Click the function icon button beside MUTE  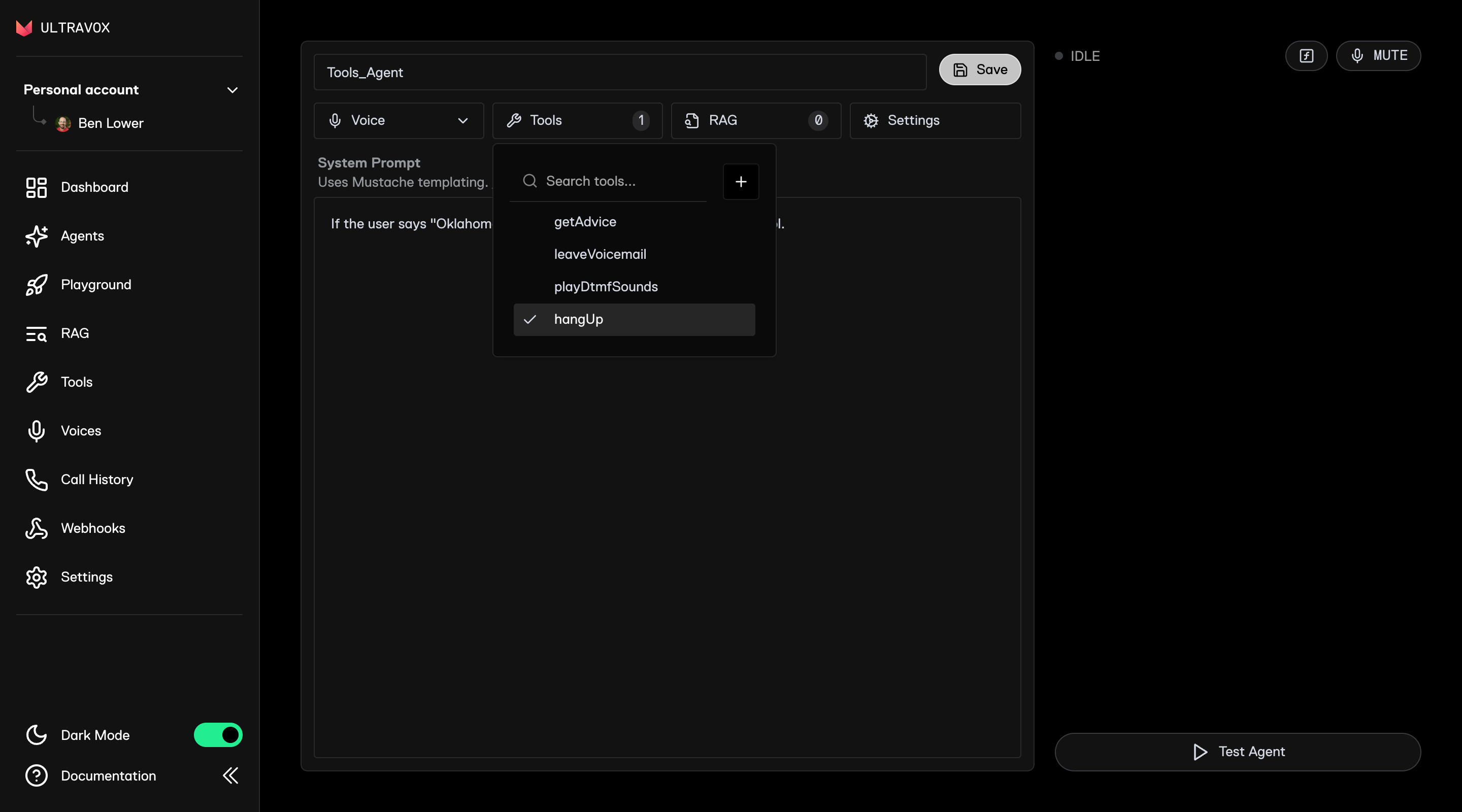(x=1306, y=56)
